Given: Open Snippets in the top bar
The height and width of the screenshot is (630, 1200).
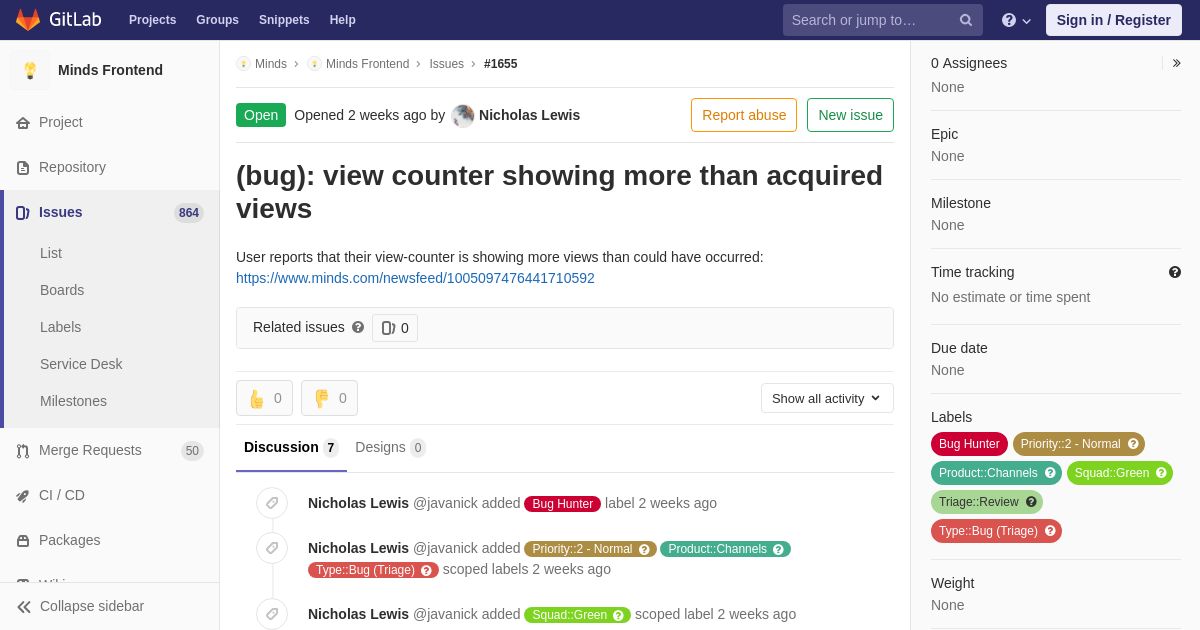Looking at the screenshot, I should point(284,20).
